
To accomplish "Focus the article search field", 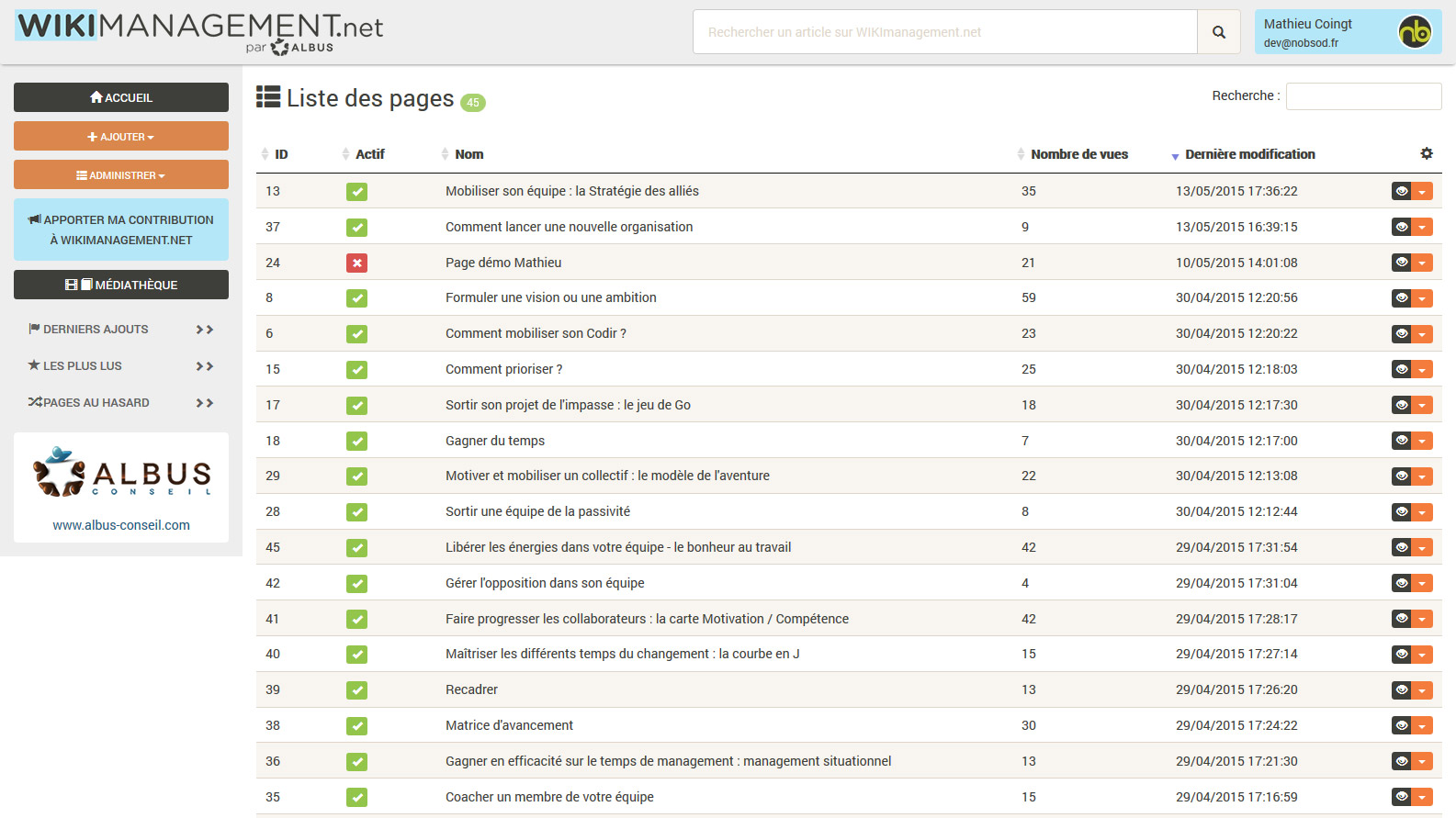I will point(945,32).
